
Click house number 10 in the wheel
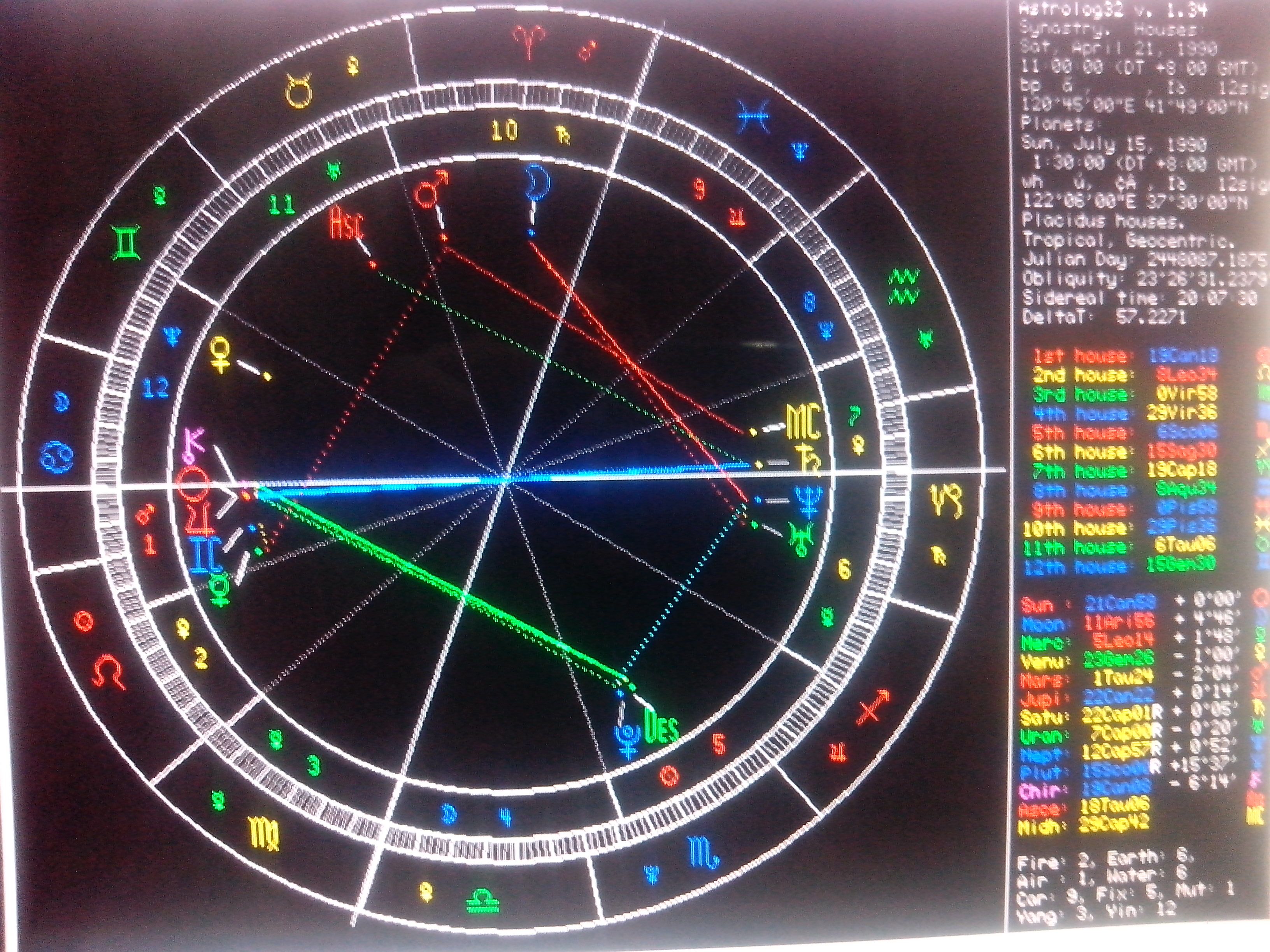[x=505, y=131]
